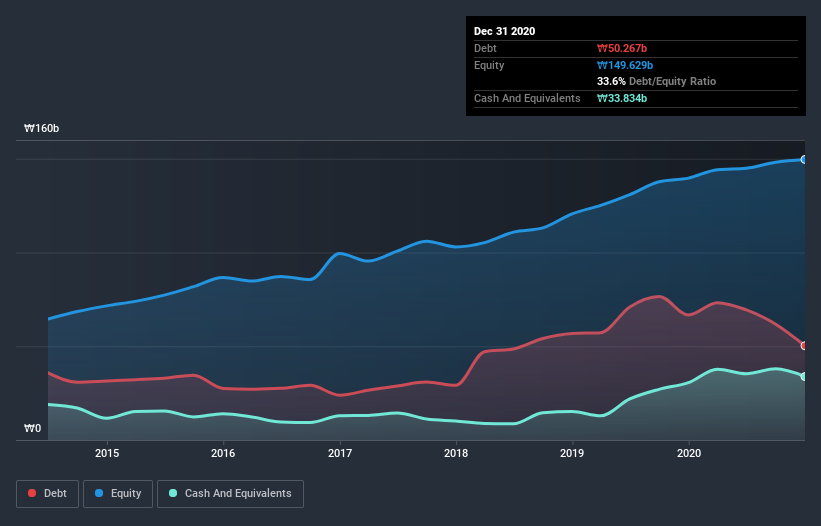Toggle the Equity series legend button
The height and width of the screenshot is (526, 821).
tap(118, 494)
